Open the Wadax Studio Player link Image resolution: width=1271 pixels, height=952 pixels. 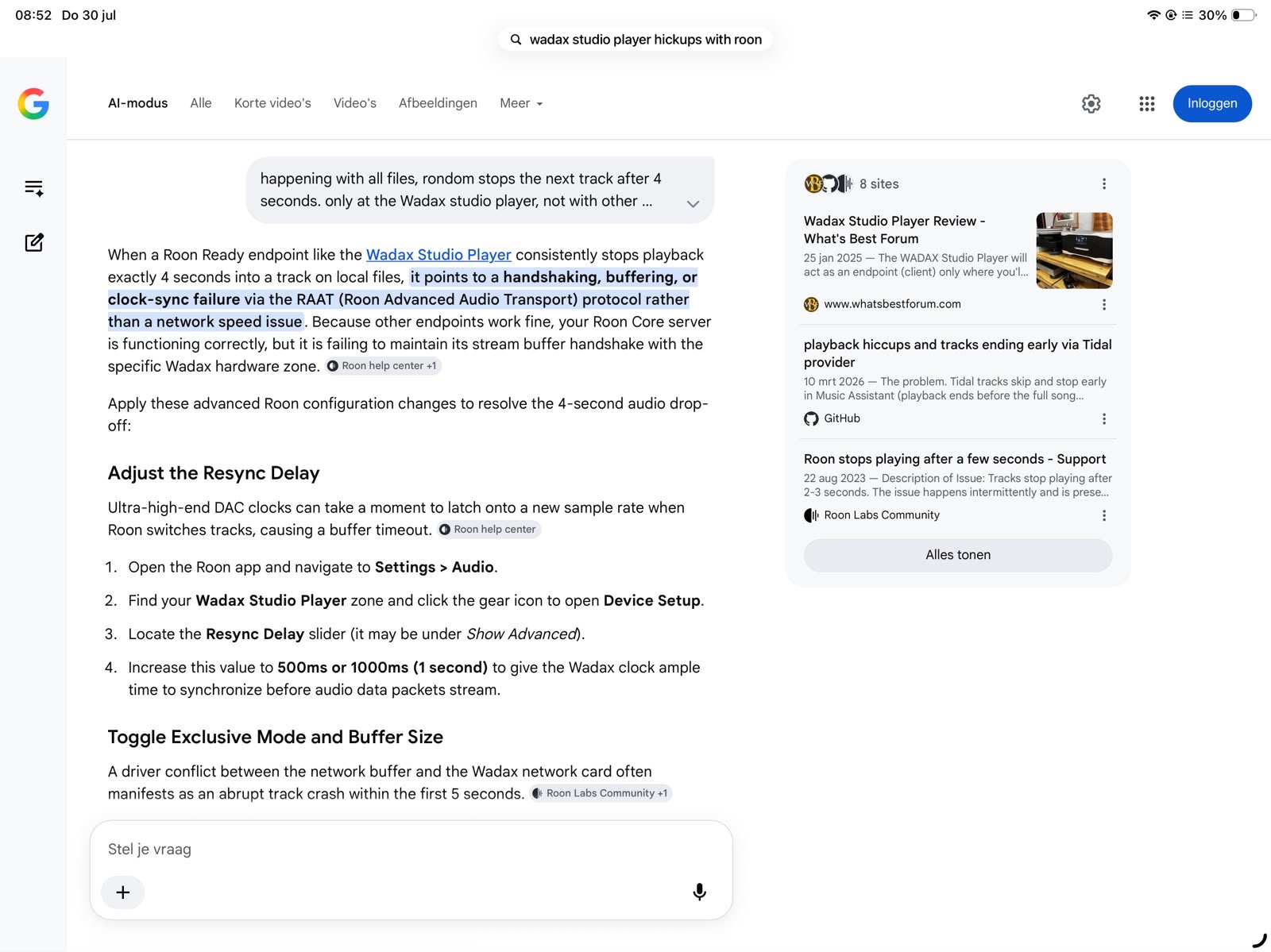point(438,255)
